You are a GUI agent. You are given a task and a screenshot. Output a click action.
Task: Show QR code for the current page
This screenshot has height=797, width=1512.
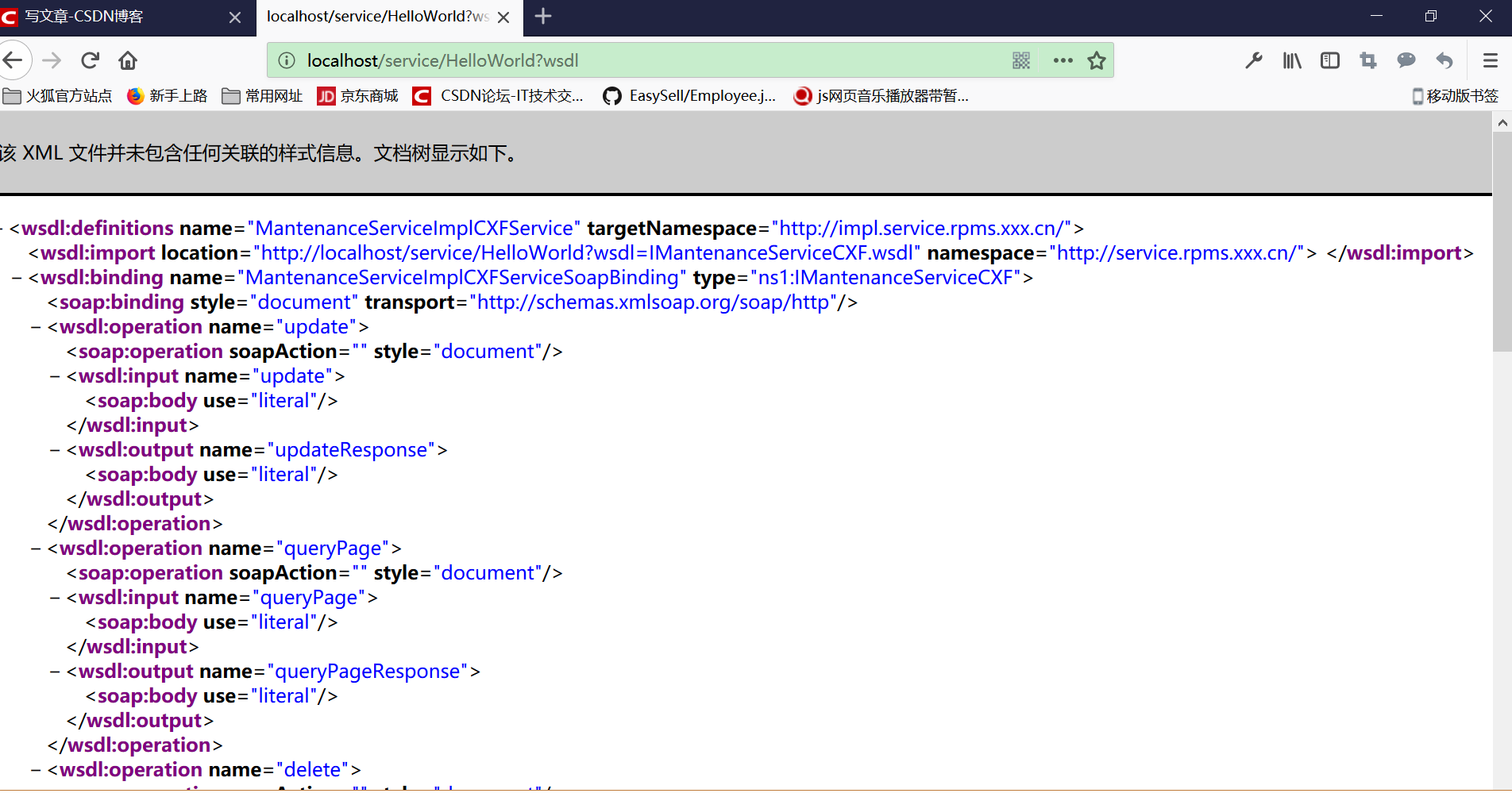[x=1021, y=60]
